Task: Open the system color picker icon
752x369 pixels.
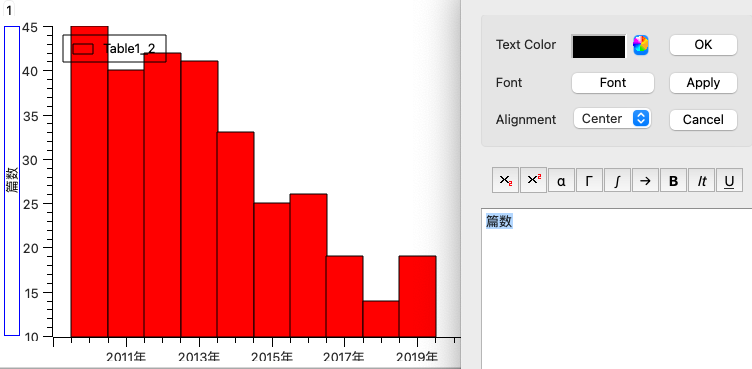Action: 641,45
